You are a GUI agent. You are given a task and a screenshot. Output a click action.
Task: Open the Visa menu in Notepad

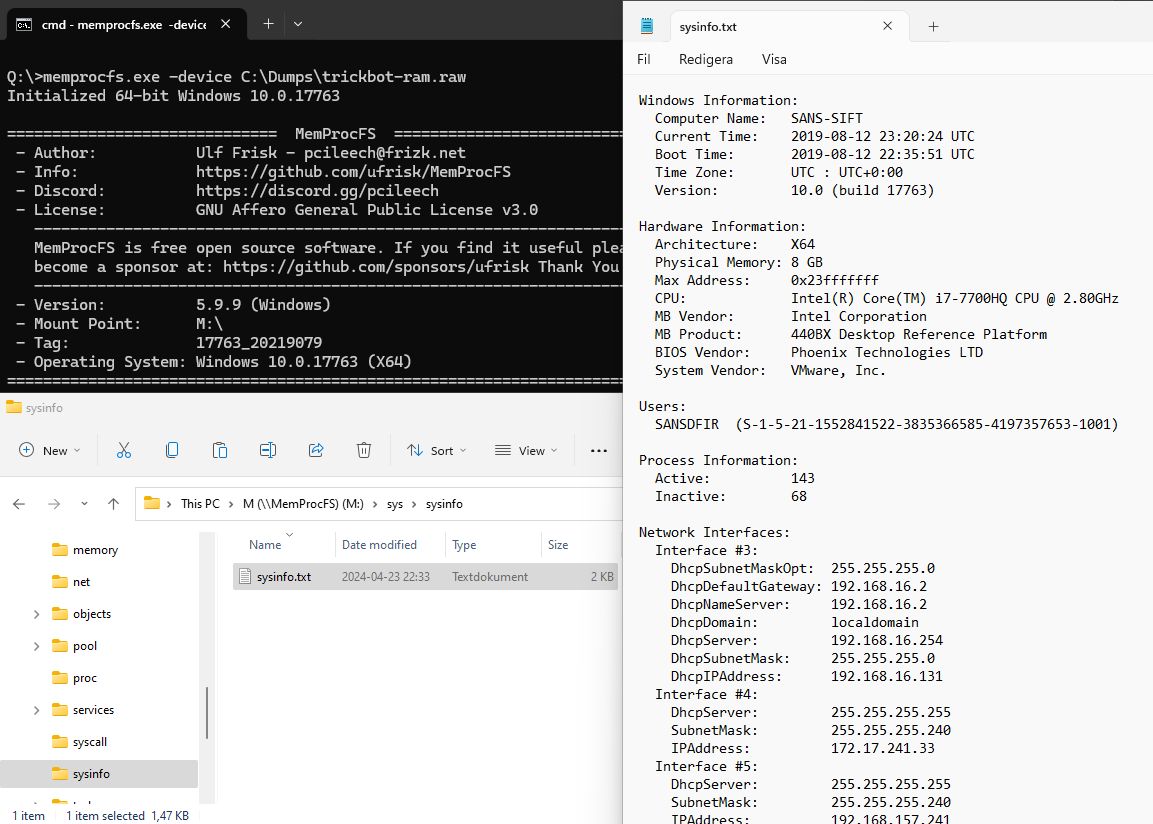pos(774,60)
